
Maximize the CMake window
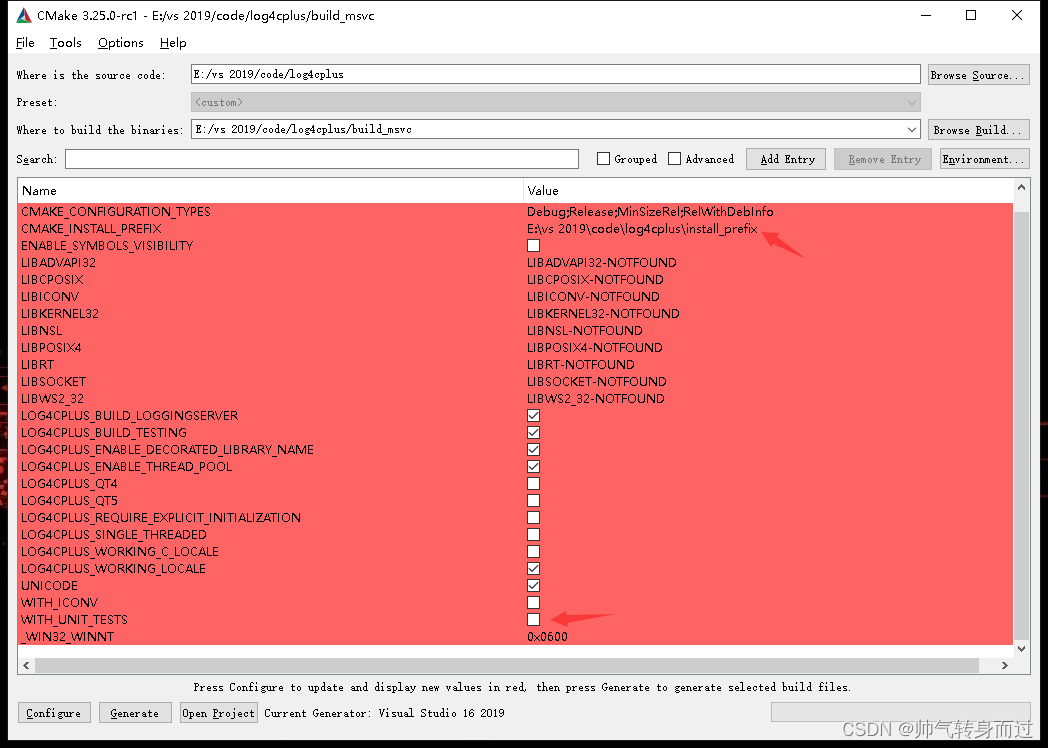pos(971,15)
